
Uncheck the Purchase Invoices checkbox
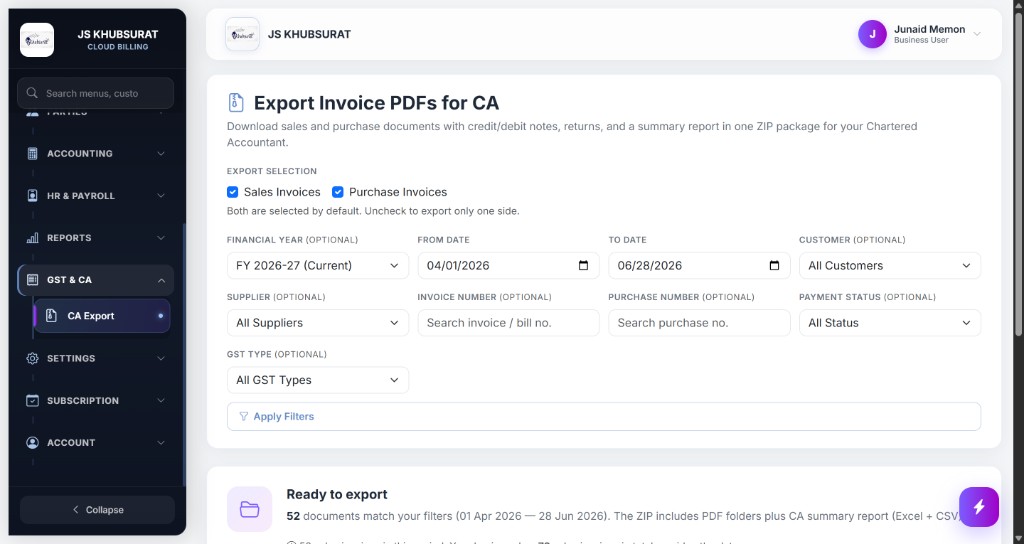(x=338, y=192)
